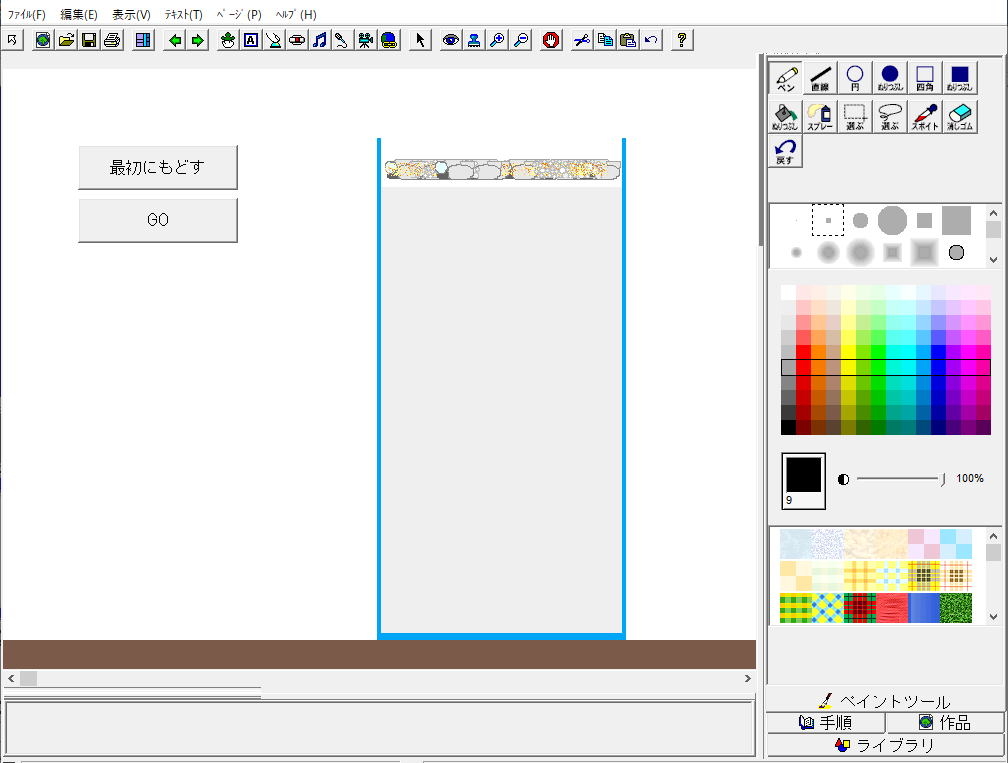Image resolution: width=1008 pixels, height=763 pixels.
Task: Open the ファイル(F) menu
Action: pos(26,15)
